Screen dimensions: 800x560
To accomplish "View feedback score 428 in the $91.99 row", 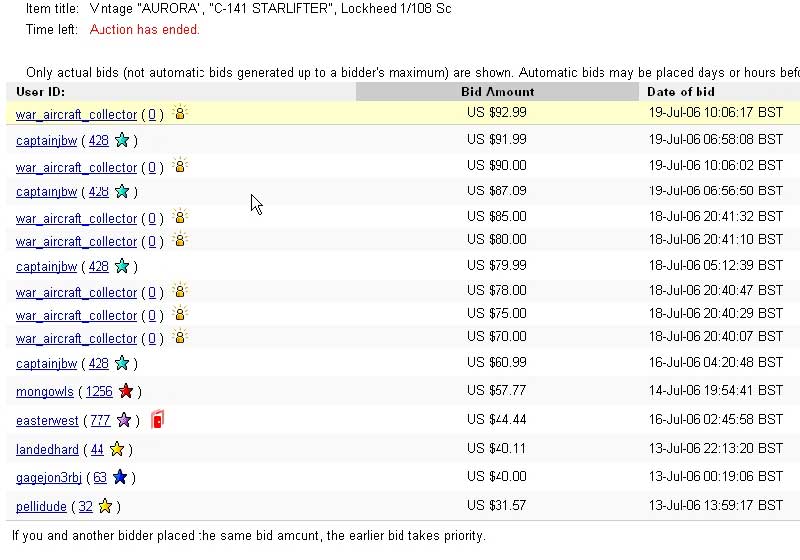I will click(x=98, y=141).
